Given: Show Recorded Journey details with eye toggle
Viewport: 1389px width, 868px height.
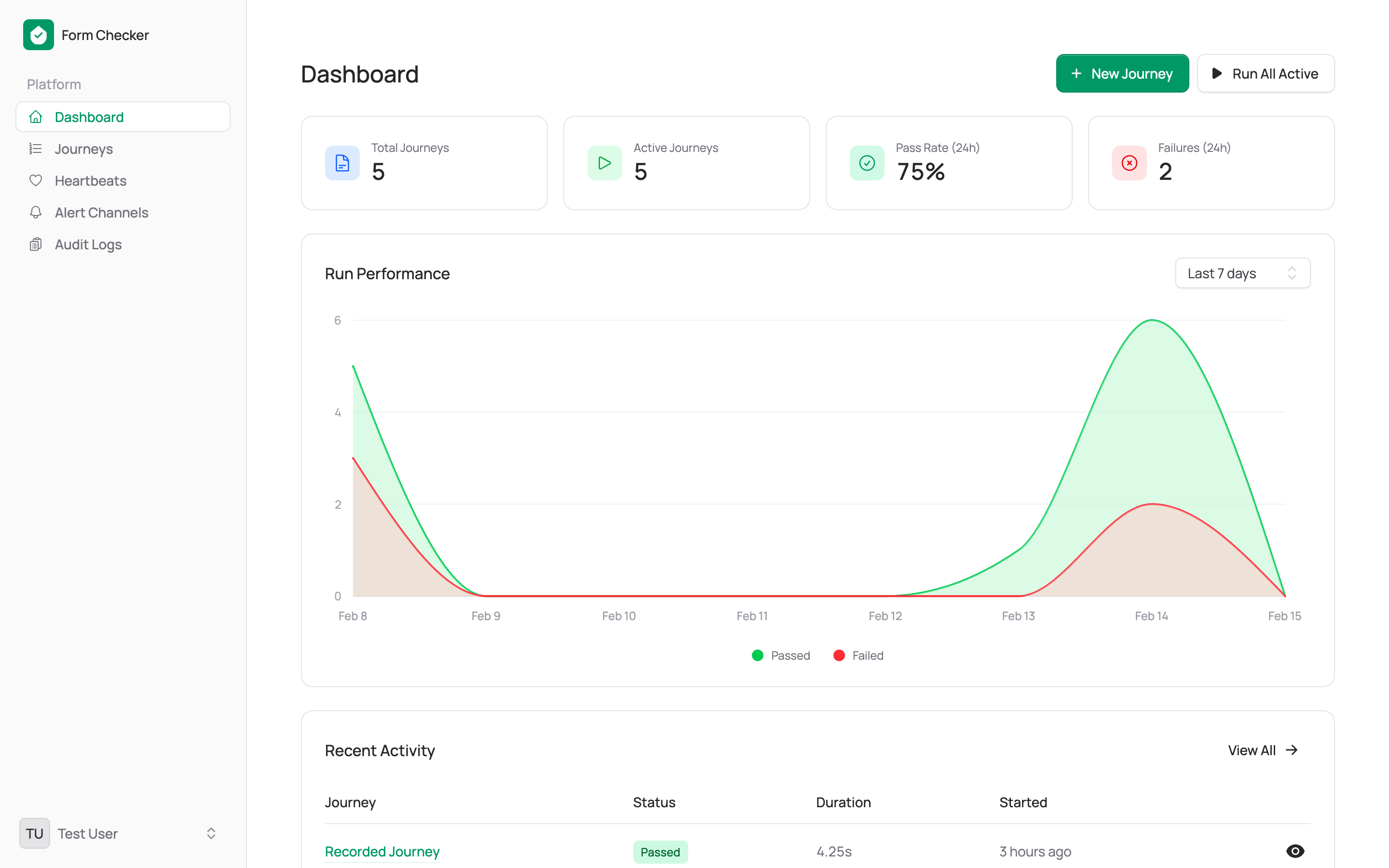Looking at the screenshot, I should tap(1295, 851).
